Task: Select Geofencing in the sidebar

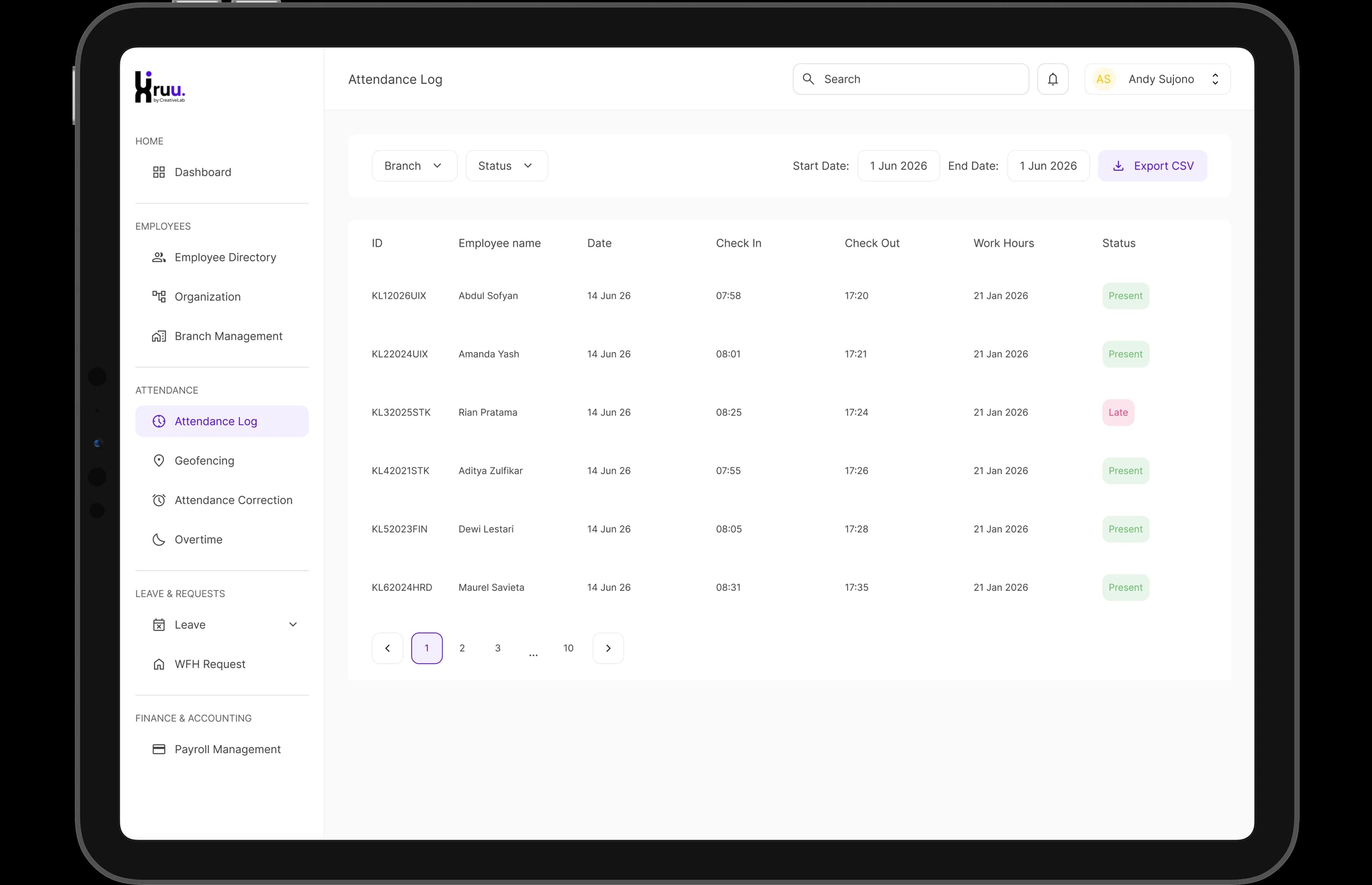Action: click(222, 461)
